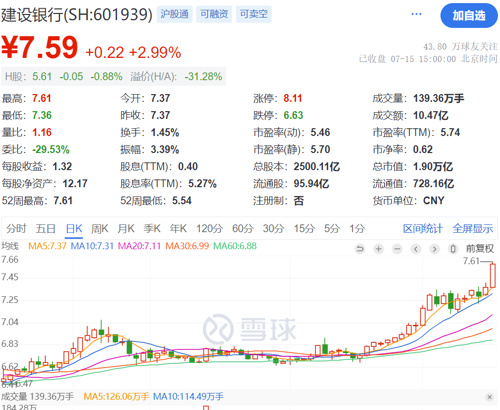Shift chart left with the left arrow icon
Viewport: 500px width, 410px height.
[416, 249]
